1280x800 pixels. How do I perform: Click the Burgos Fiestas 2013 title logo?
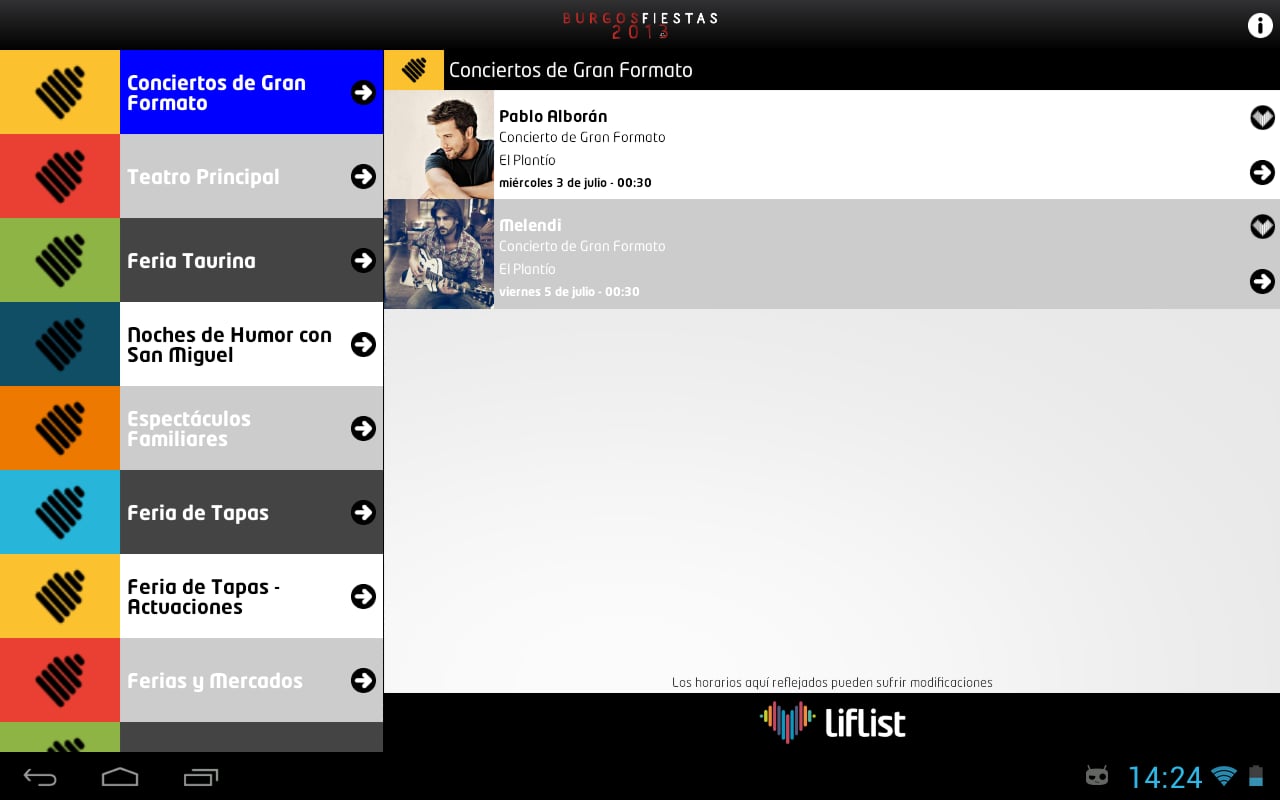(640, 25)
